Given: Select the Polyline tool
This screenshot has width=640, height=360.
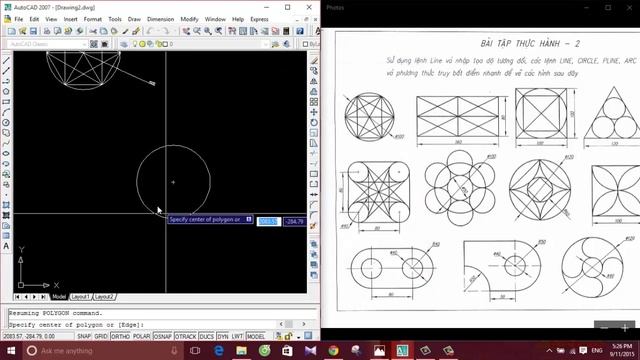Looking at the screenshot, I should click(x=6, y=81).
